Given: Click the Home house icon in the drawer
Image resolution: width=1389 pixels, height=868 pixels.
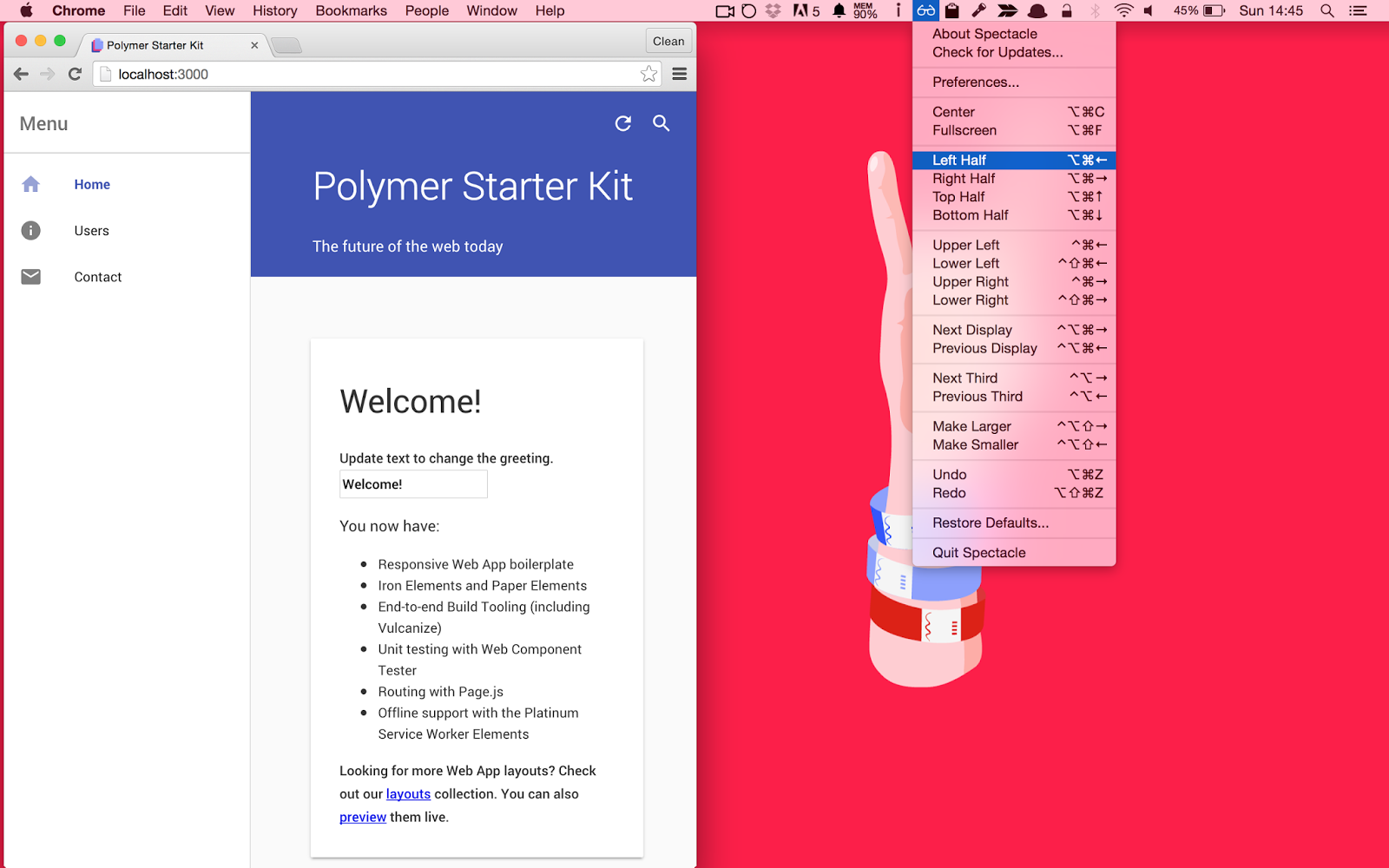Looking at the screenshot, I should pyautogui.click(x=31, y=184).
